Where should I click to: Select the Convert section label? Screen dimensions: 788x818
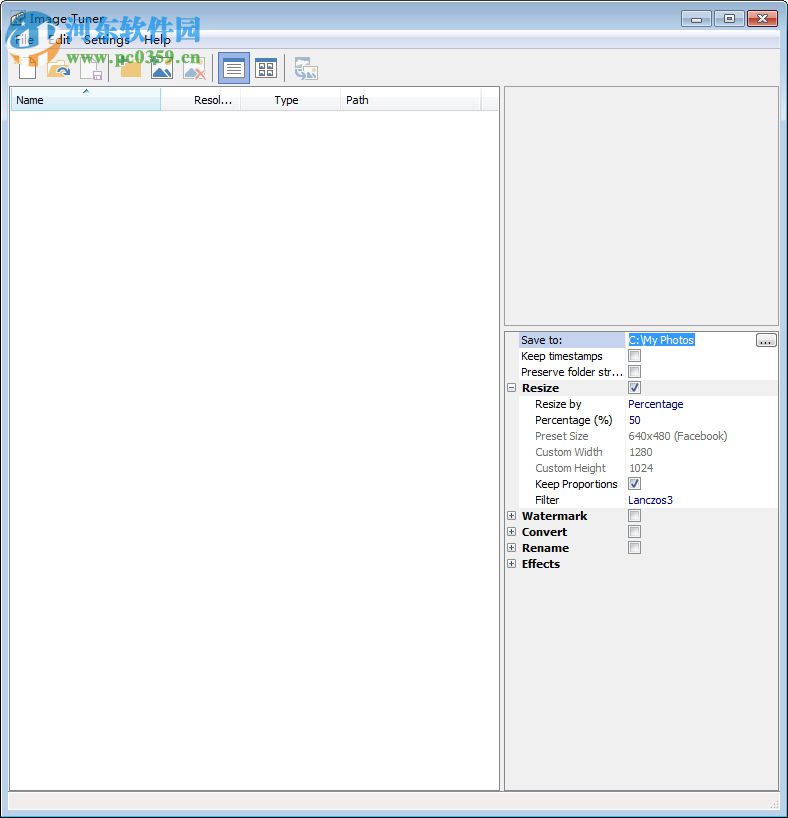(544, 532)
